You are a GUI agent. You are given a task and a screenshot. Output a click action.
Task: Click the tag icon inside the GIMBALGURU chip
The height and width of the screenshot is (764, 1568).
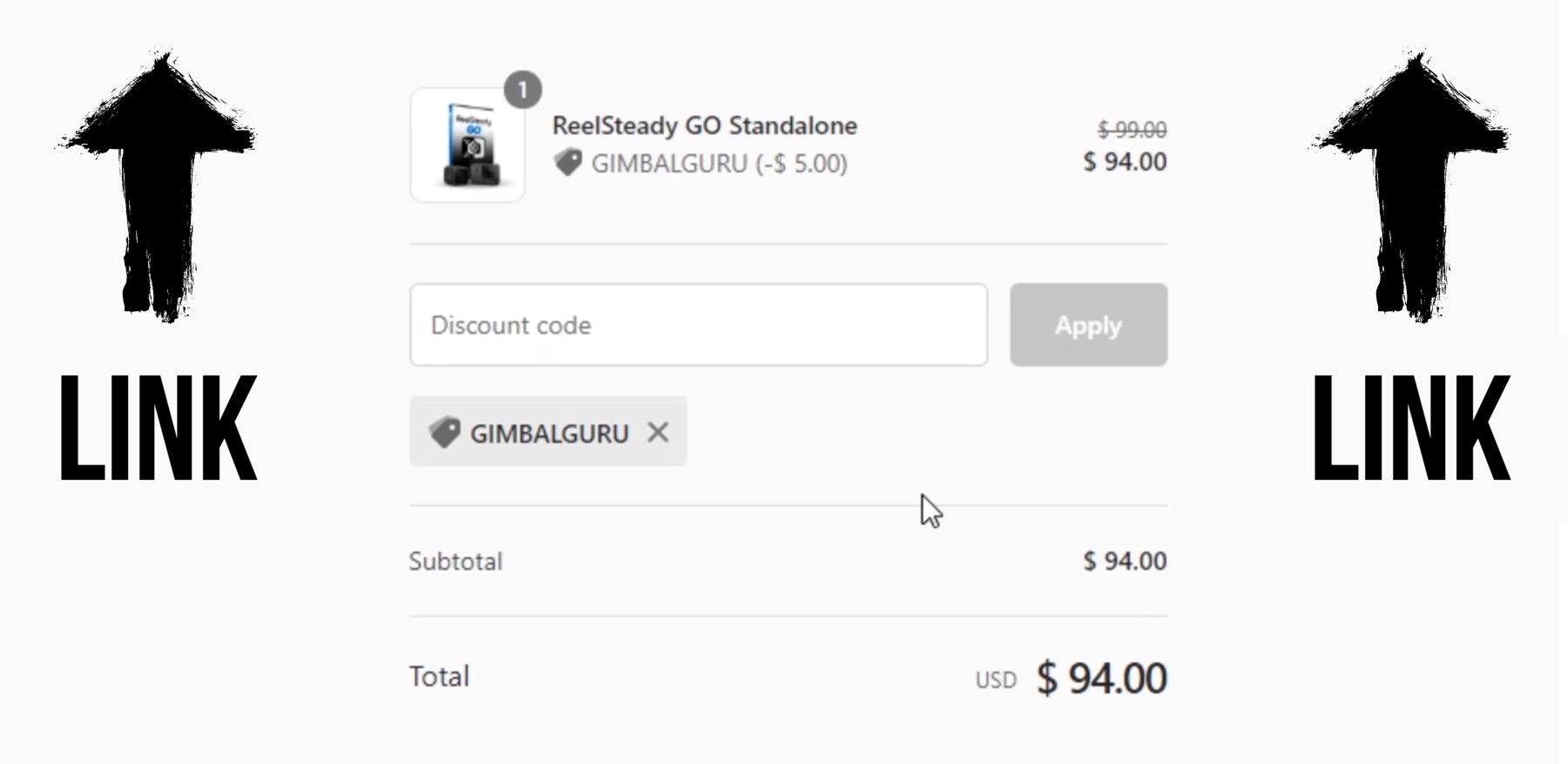[445, 432]
